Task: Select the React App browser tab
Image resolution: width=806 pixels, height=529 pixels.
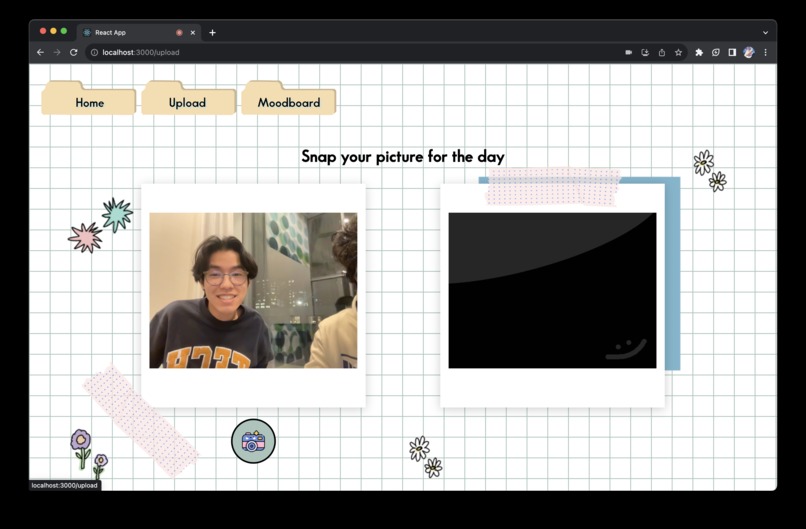Action: click(x=139, y=32)
